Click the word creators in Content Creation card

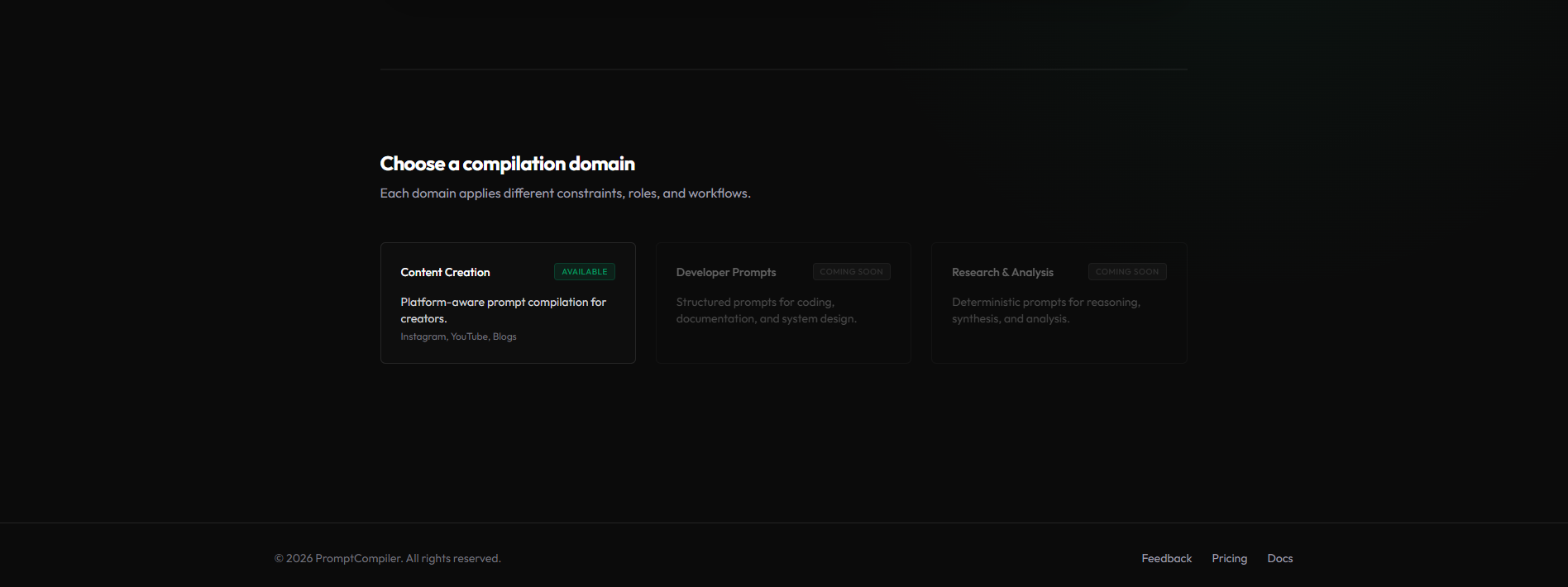tap(423, 319)
